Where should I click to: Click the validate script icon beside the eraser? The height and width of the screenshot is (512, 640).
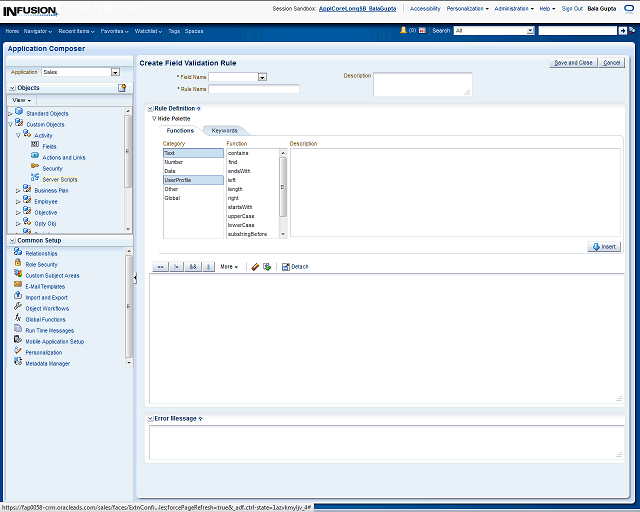point(267,267)
